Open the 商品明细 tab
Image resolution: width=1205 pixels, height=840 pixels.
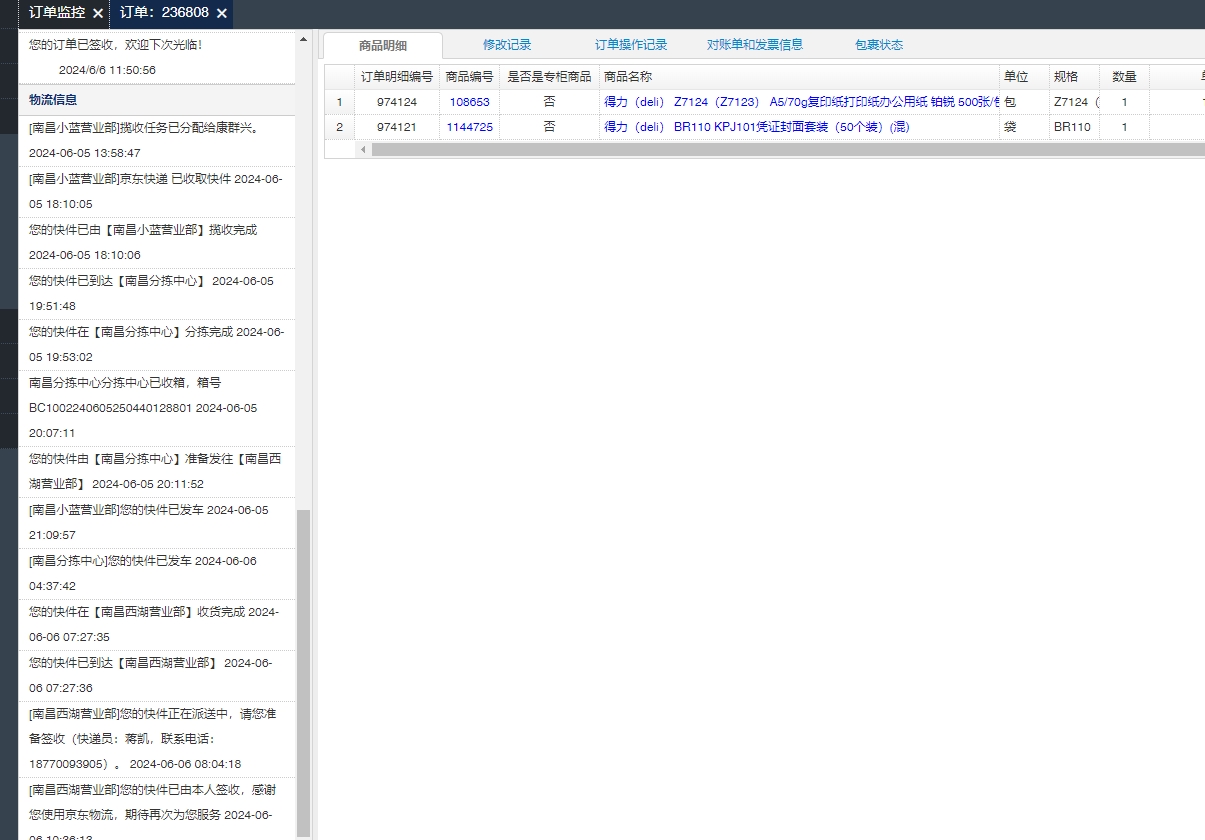pyautogui.click(x=383, y=45)
